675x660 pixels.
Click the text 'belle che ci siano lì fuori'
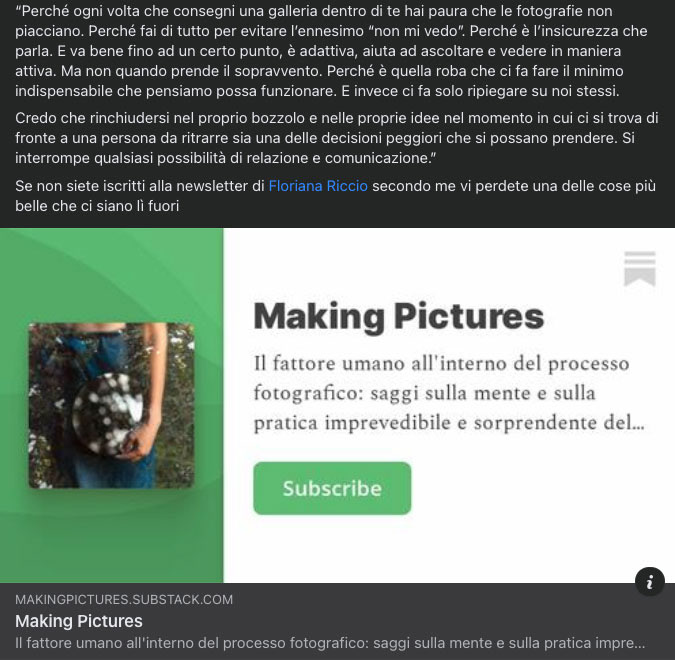(97, 206)
